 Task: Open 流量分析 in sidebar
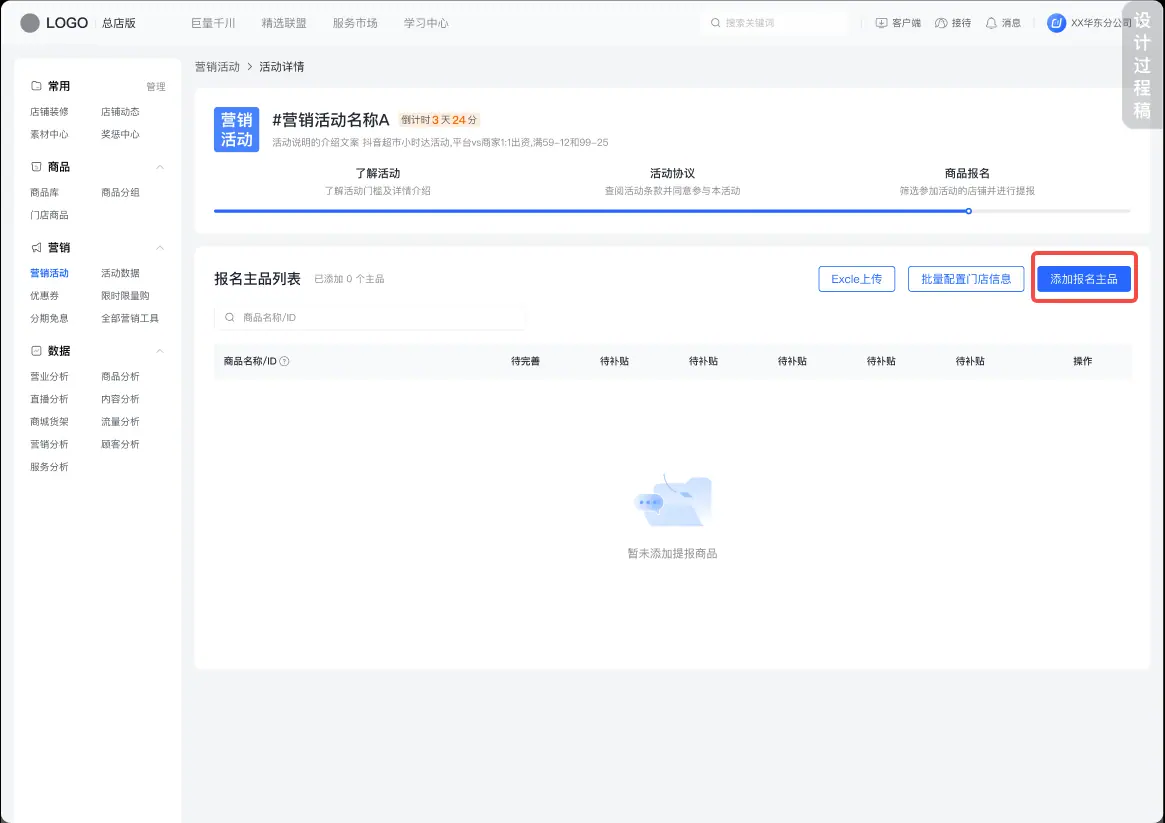[120, 422]
